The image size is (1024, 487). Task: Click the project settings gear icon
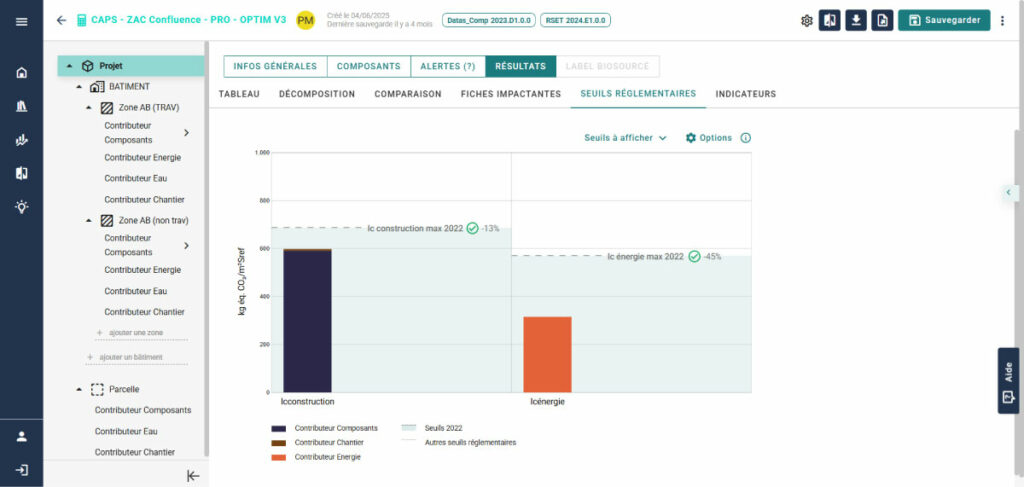[x=807, y=21]
